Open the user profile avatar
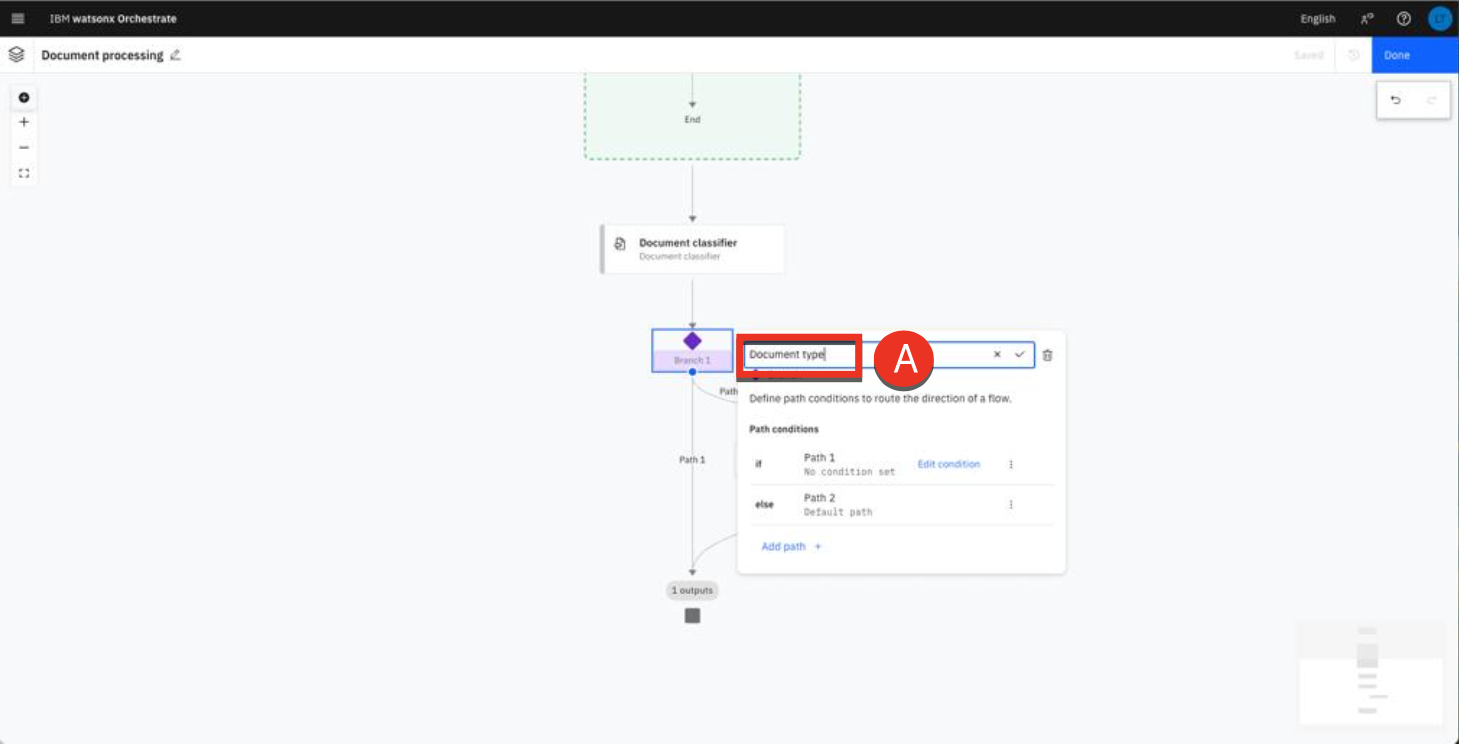The image size is (1459, 744). pos(1439,19)
